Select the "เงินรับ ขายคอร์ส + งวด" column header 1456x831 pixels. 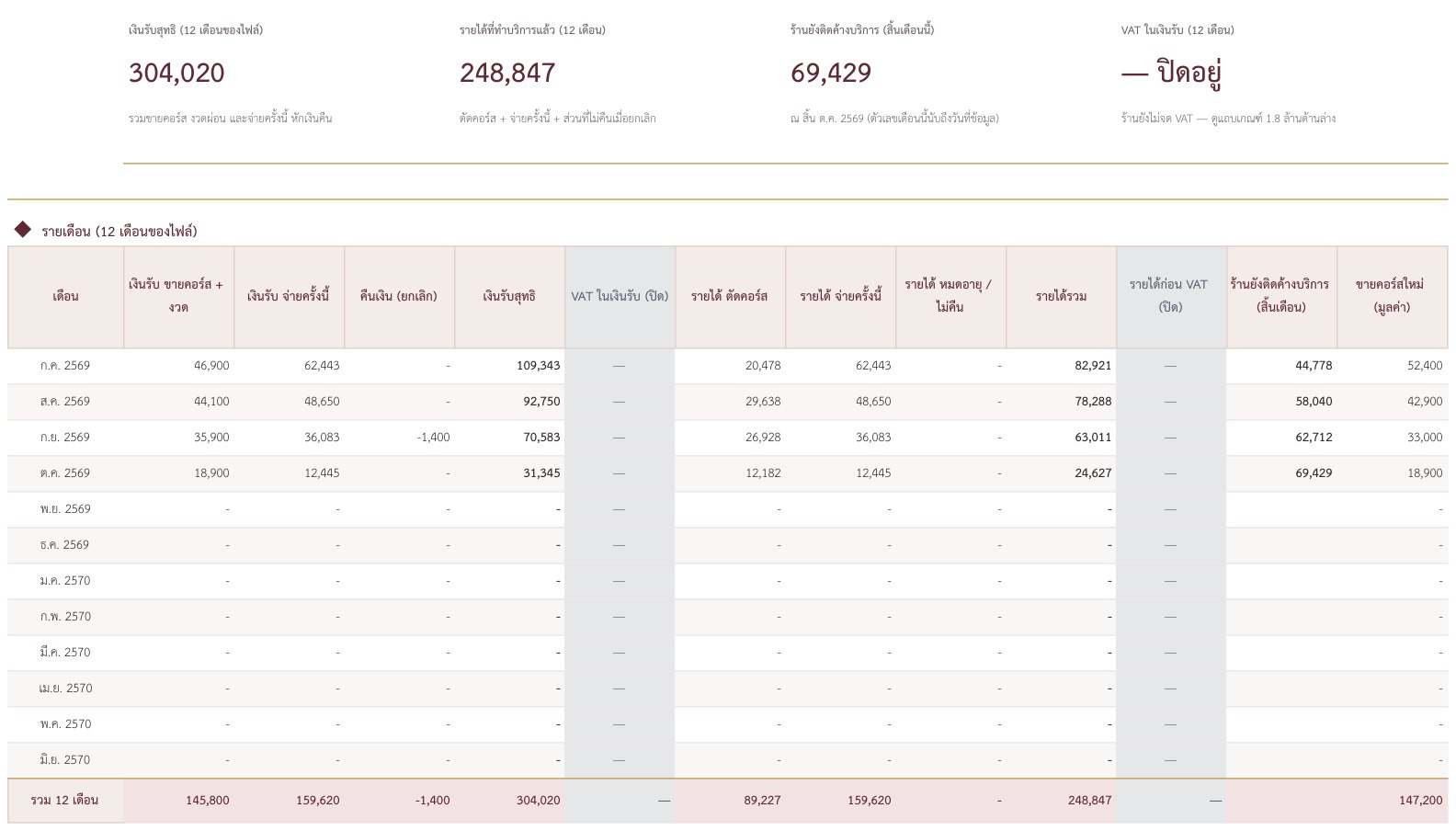coord(179,296)
